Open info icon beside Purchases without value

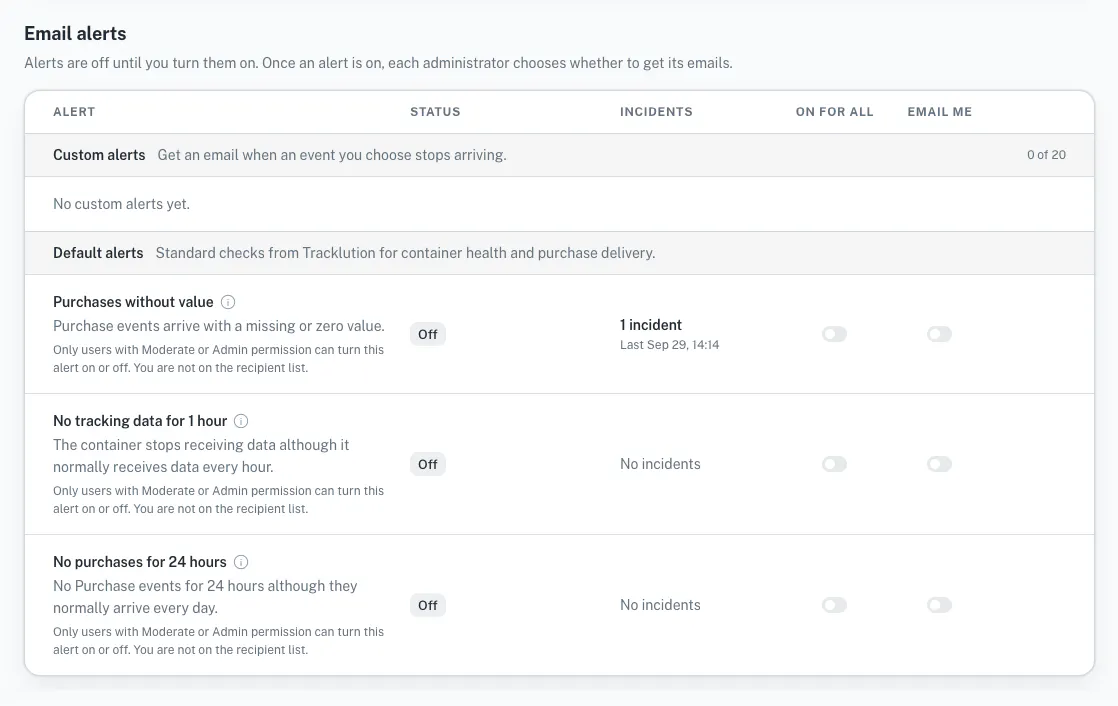tap(228, 302)
